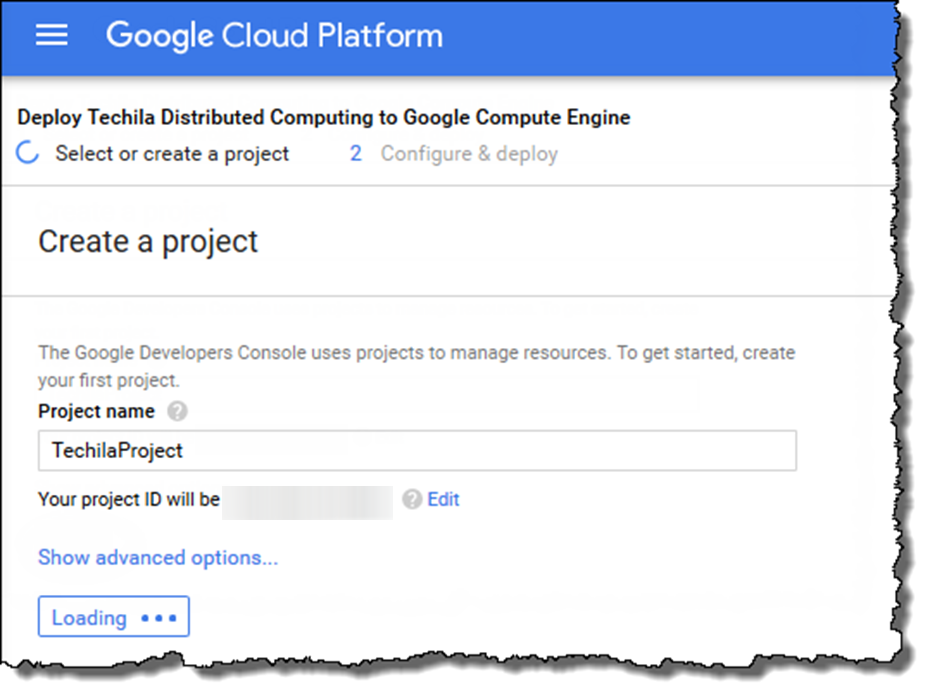Expand Show advanced options
Image resolution: width=930 pixels, height=694 pixels.
pyautogui.click(x=158, y=558)
